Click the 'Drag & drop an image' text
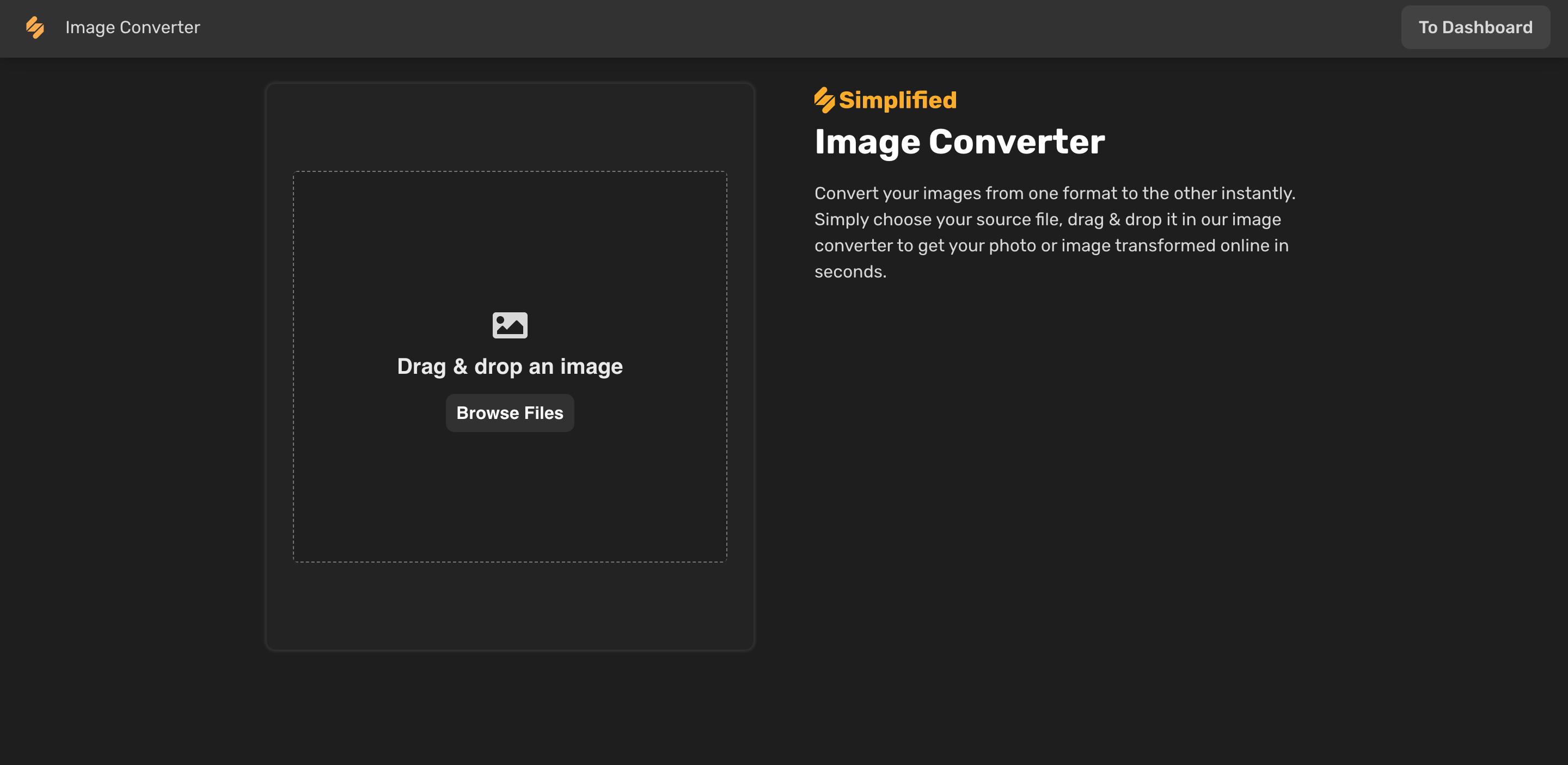1568x765 pixels. pos(510,367)
